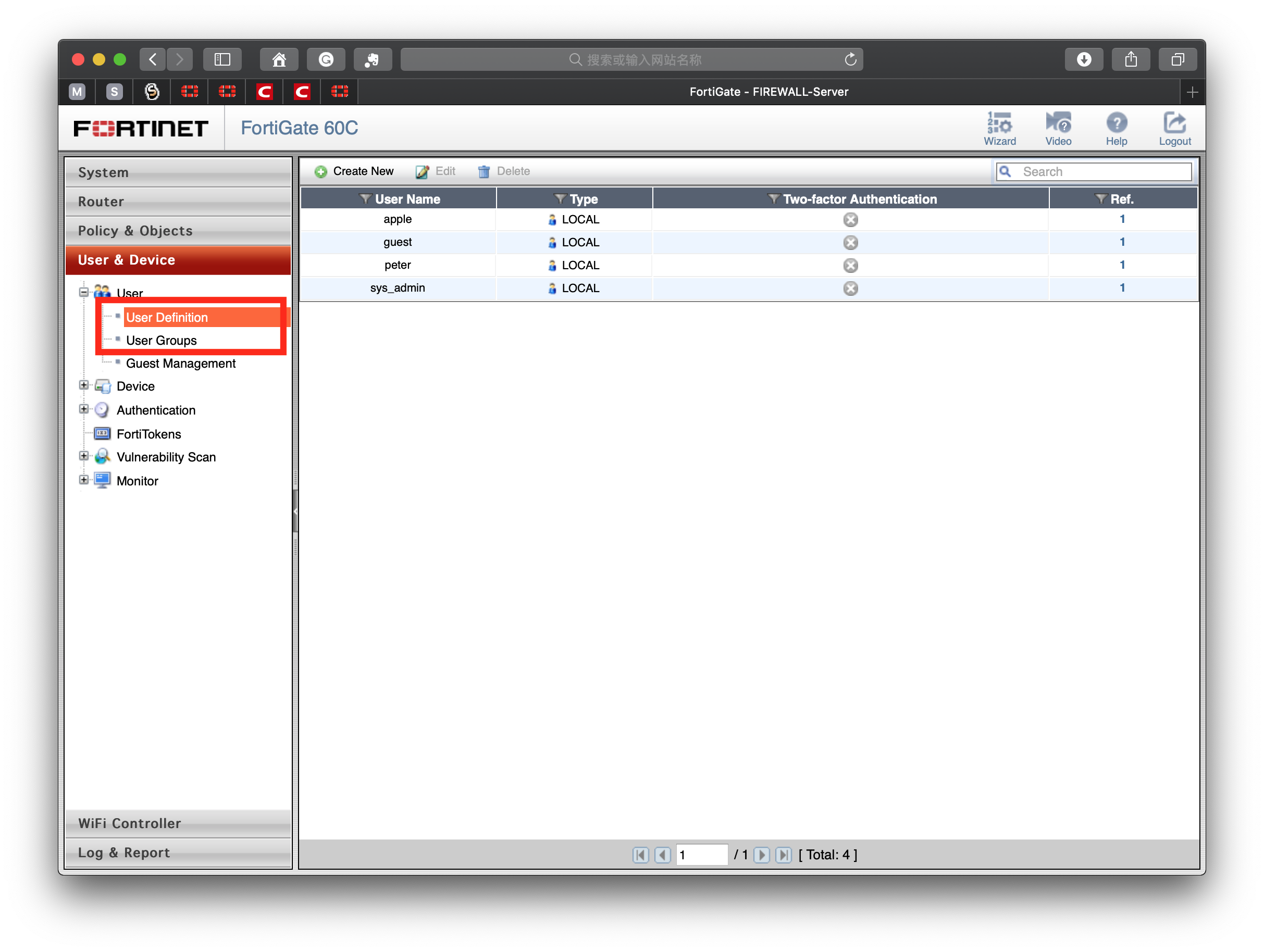The image size is (1264, 952).
Task: Select User Definition tree item
Action: [166, 318]
